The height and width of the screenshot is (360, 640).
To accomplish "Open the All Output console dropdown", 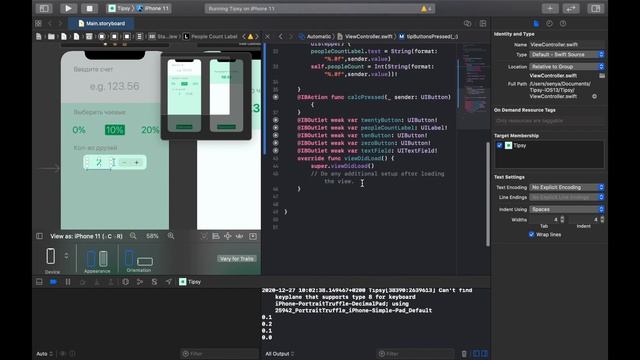I will tap(280, 354).
